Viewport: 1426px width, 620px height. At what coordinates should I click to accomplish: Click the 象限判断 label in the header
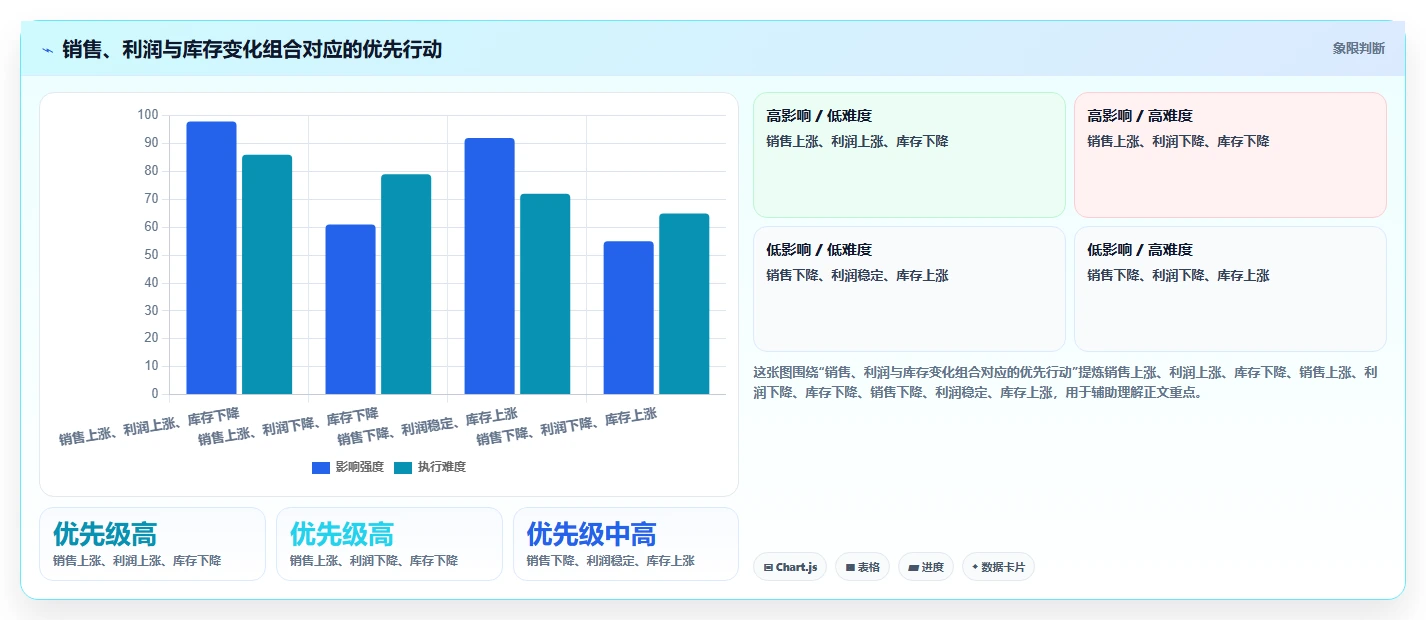click(1358, 48)
